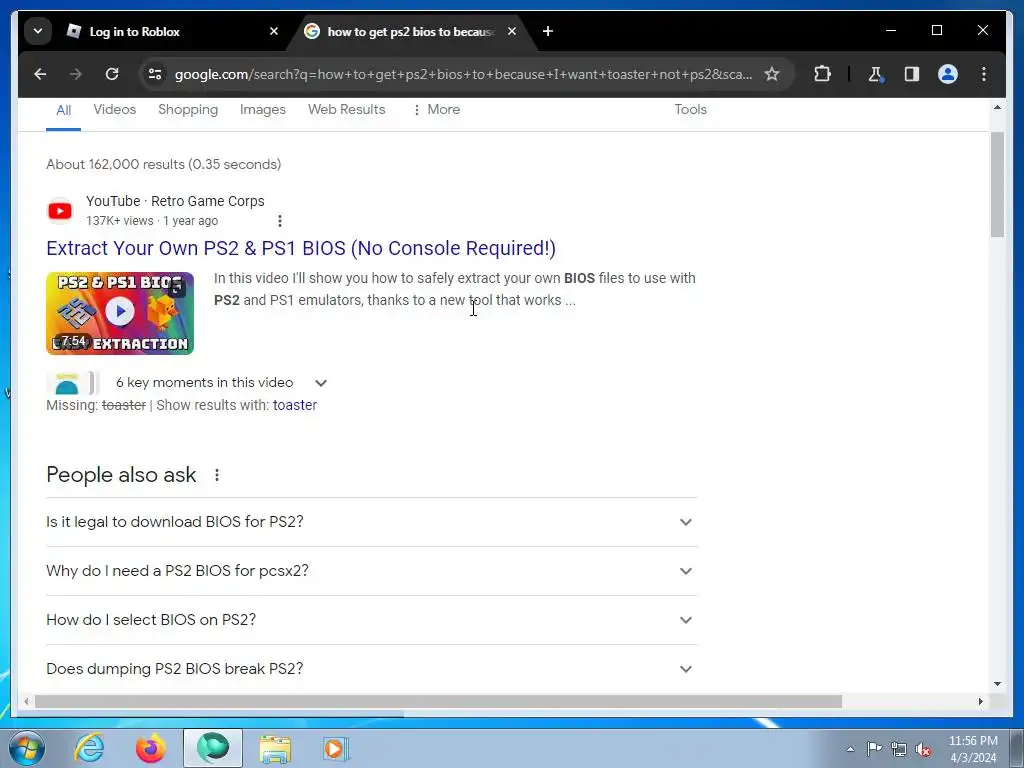Open the Windows Start button
Screen dimensions: 1024x768
coord(27,748)
